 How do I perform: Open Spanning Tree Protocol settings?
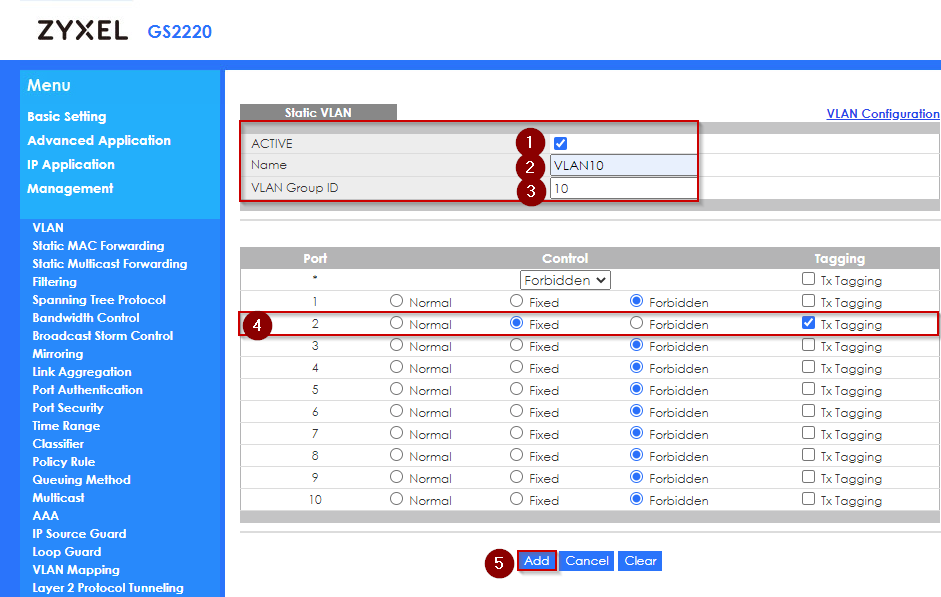click(98, 299)
